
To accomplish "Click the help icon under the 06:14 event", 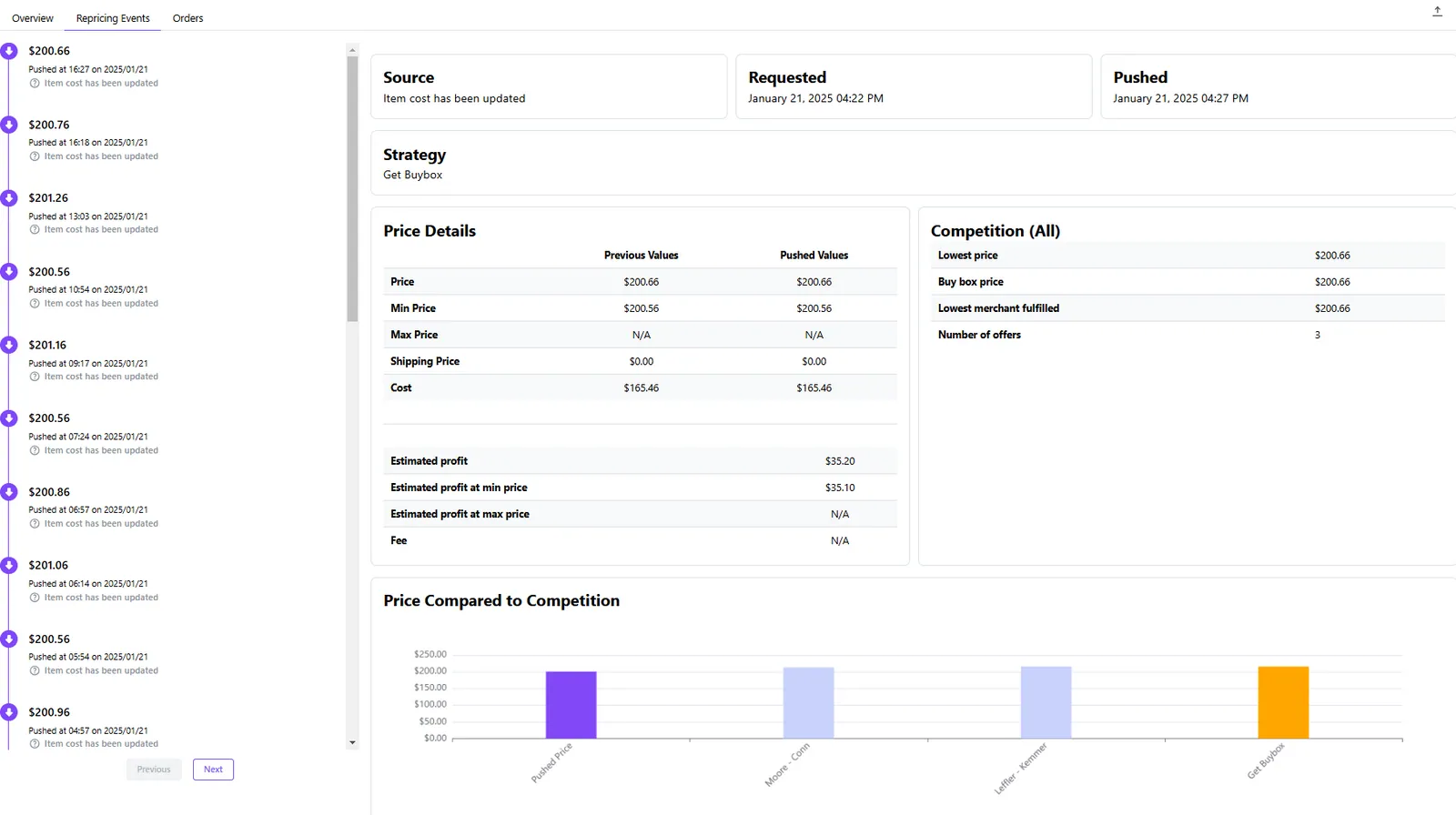I will point(35,598).
